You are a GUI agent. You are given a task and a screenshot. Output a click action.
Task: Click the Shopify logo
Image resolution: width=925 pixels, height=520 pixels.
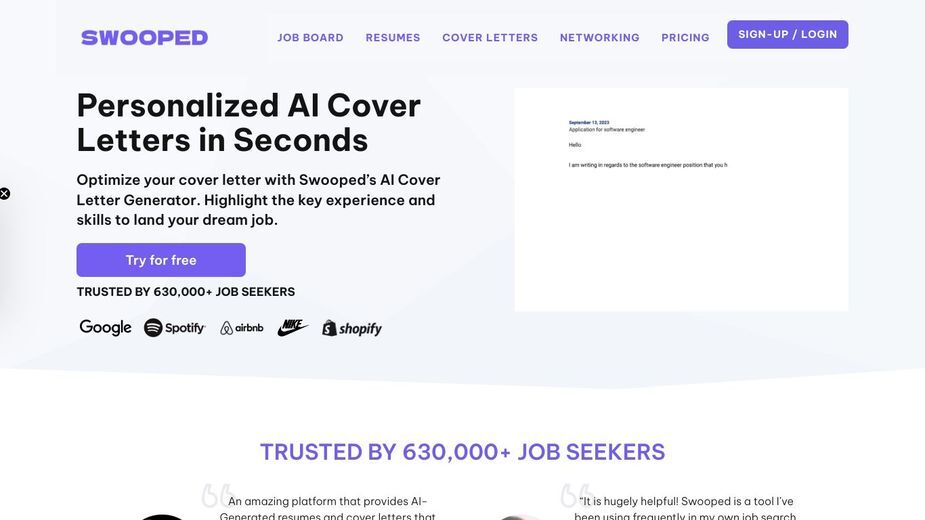(352, 328)
